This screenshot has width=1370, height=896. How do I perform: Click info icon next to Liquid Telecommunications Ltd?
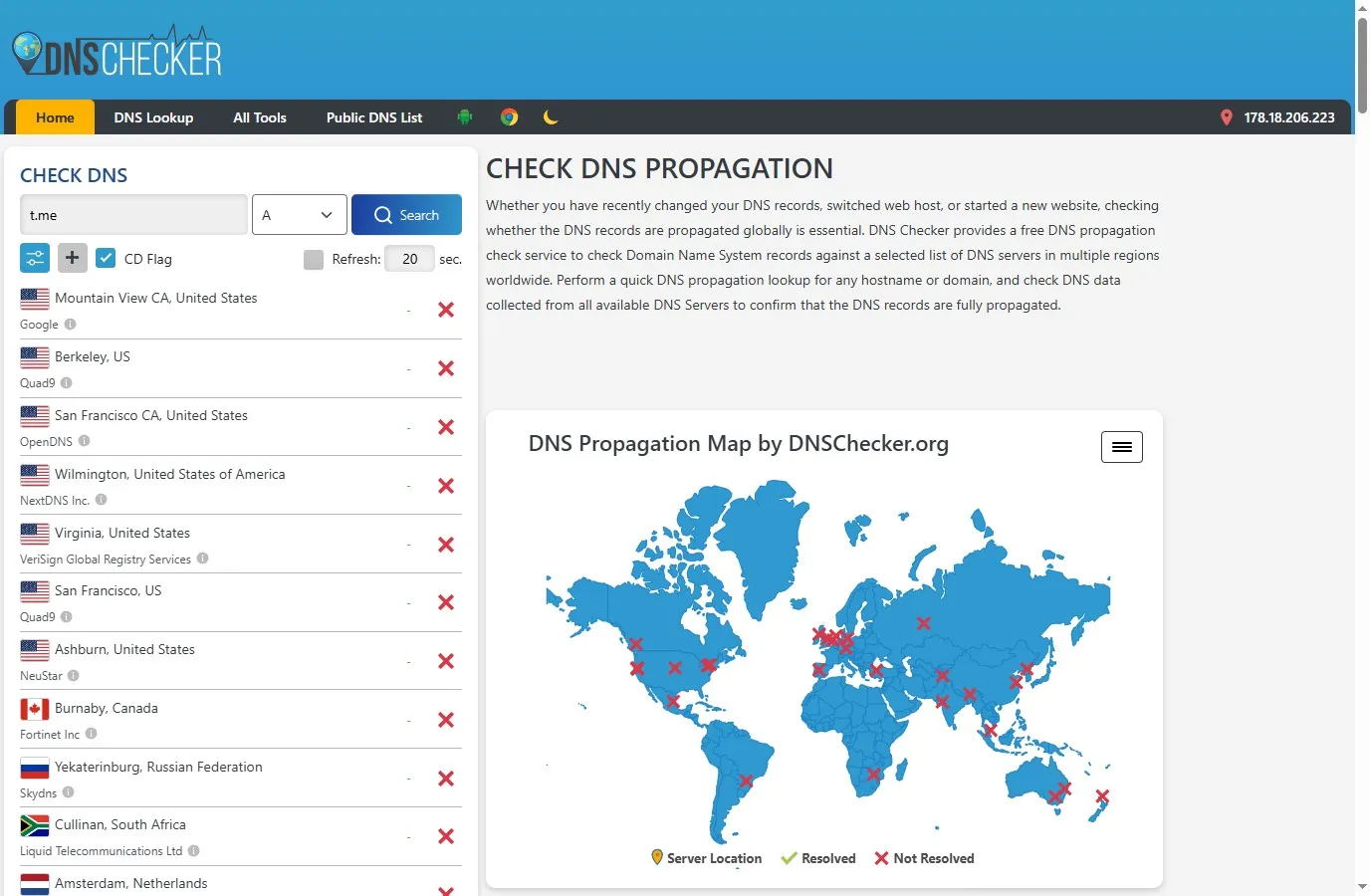click(x=193, y=851)
